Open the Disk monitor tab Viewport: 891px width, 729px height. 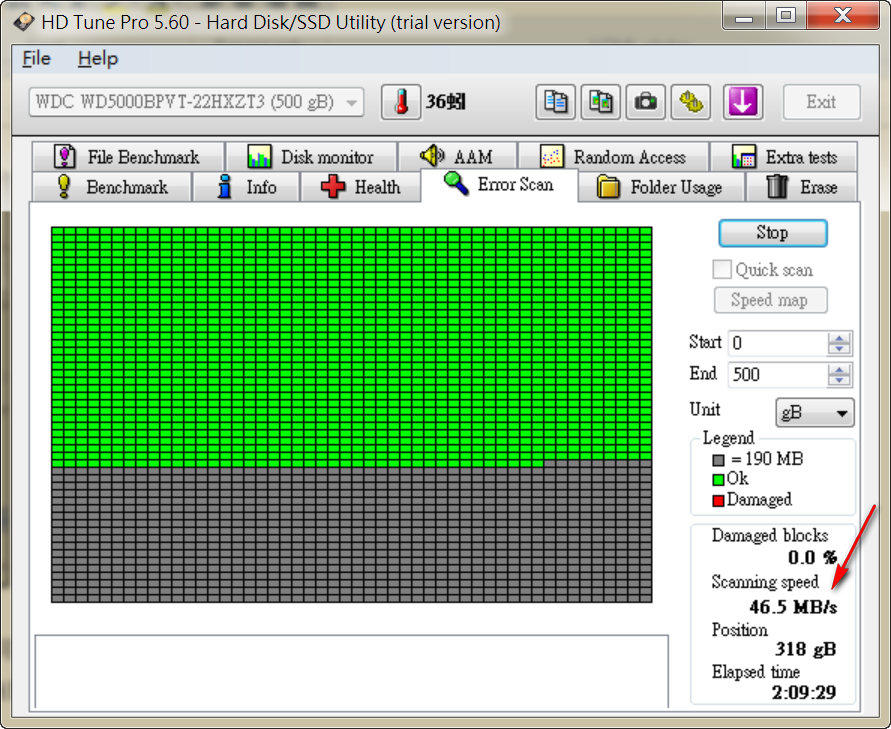(x=311, y=157)
